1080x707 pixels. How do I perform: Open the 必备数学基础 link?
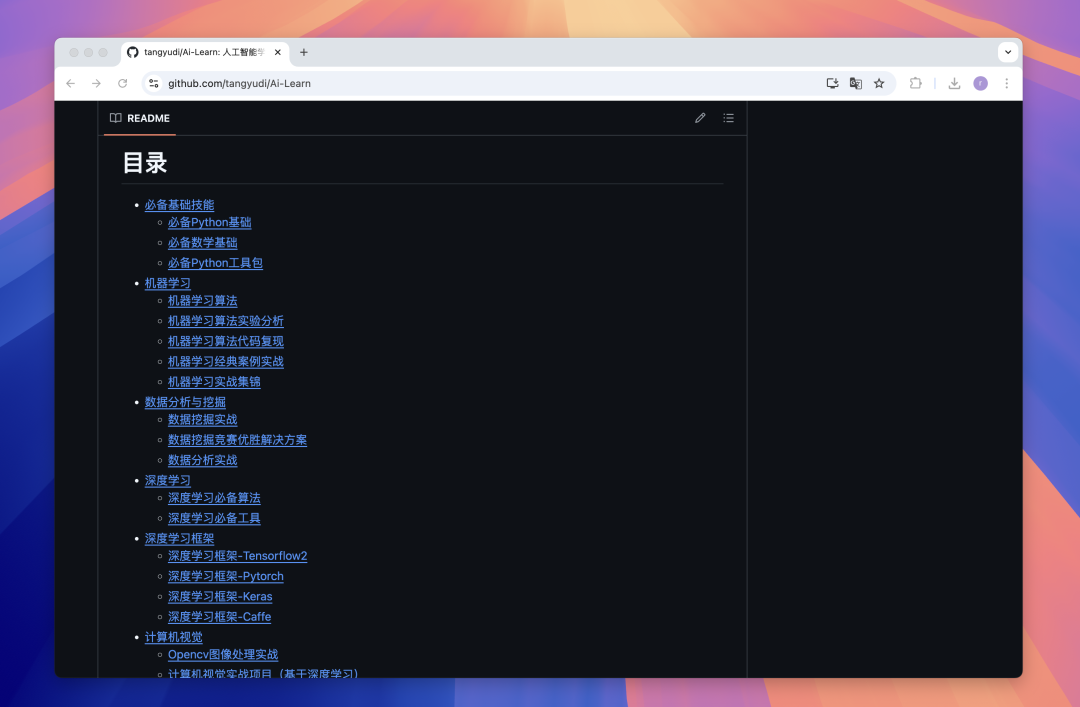click(202, 243)
